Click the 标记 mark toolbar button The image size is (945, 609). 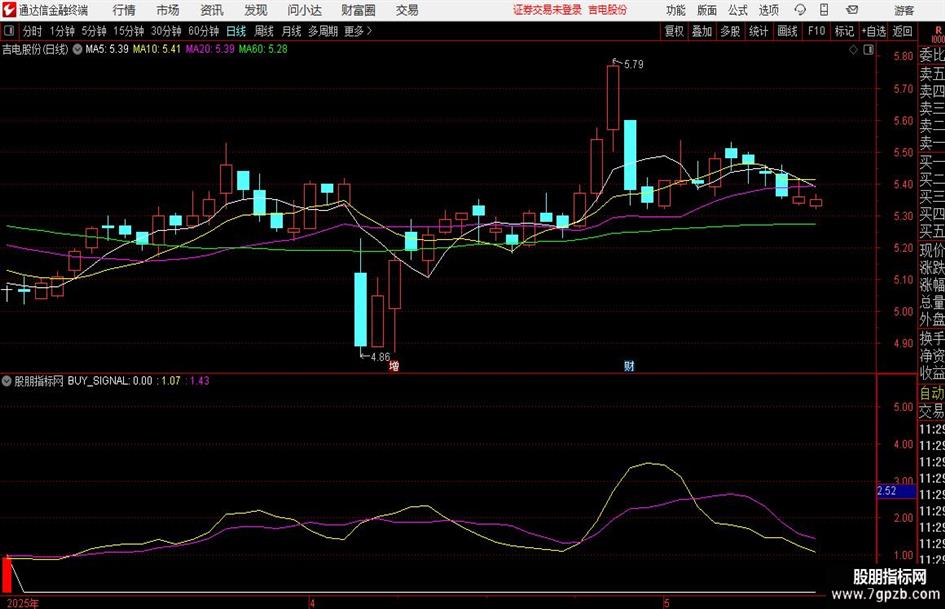click(x=844, y=31)
